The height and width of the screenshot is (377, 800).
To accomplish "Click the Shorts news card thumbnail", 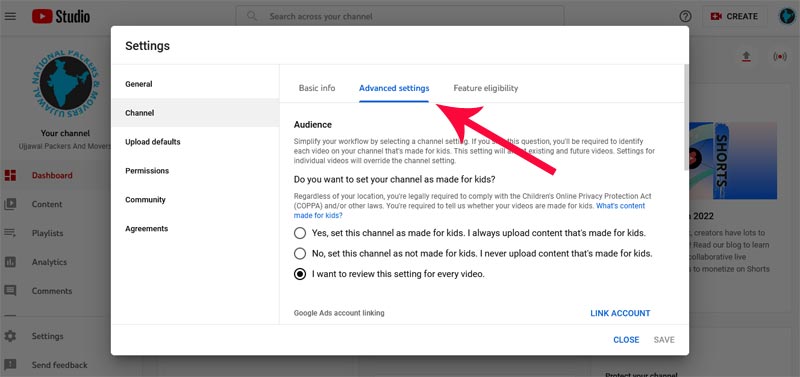I will 733,160.
